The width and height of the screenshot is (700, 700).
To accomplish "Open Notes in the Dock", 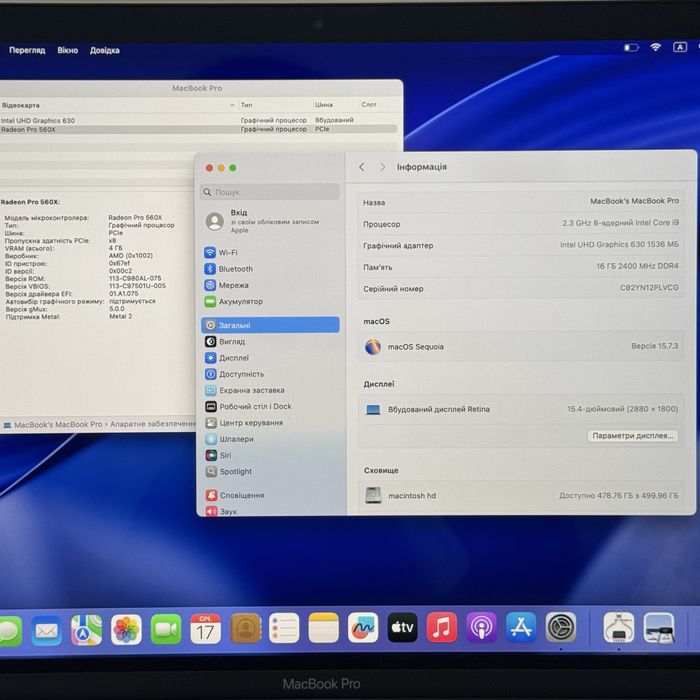I will pos(324,628).
